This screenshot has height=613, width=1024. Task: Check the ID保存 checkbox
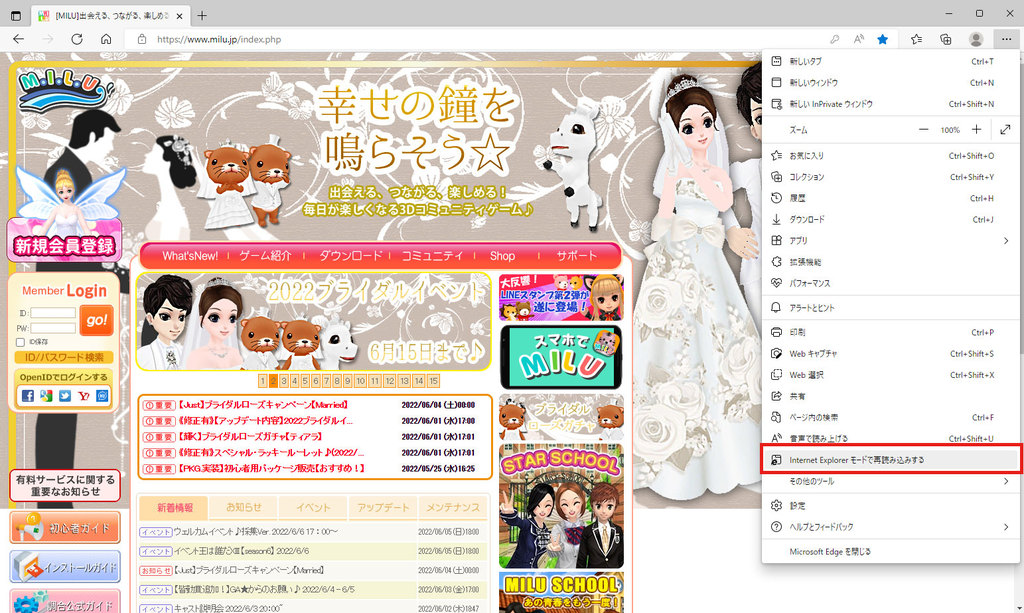click(x=21, y=342)
